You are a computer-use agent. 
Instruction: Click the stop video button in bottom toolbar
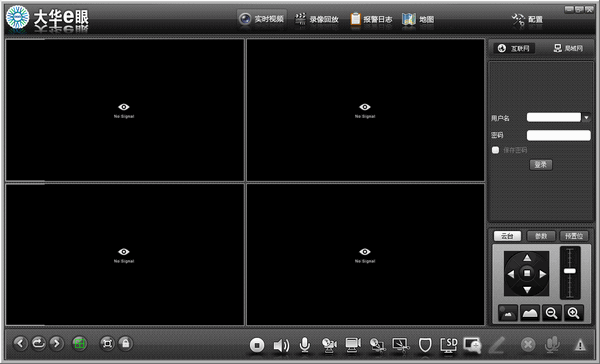[257, 345]
